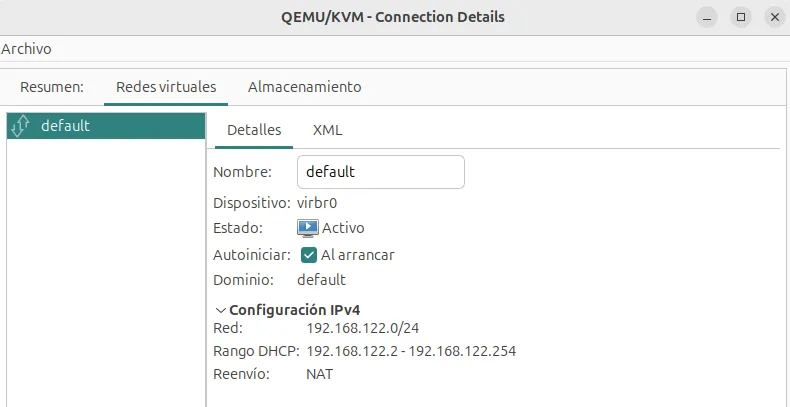Select the default network name in the list
This screenshot has height=407, width=790.
(x=66, y=126)
